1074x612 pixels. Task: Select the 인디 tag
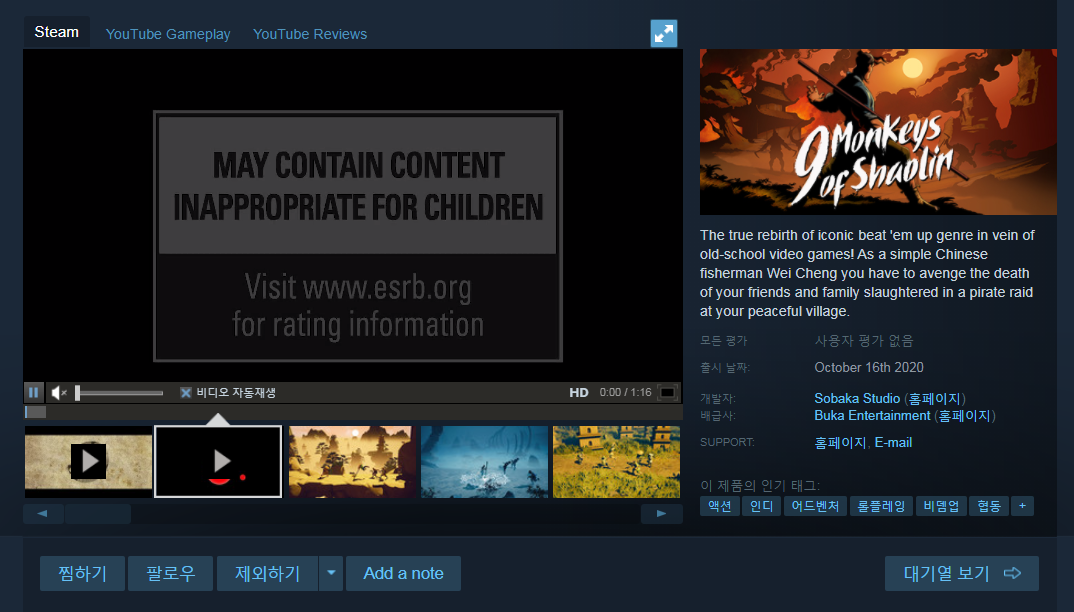(762, 506)
